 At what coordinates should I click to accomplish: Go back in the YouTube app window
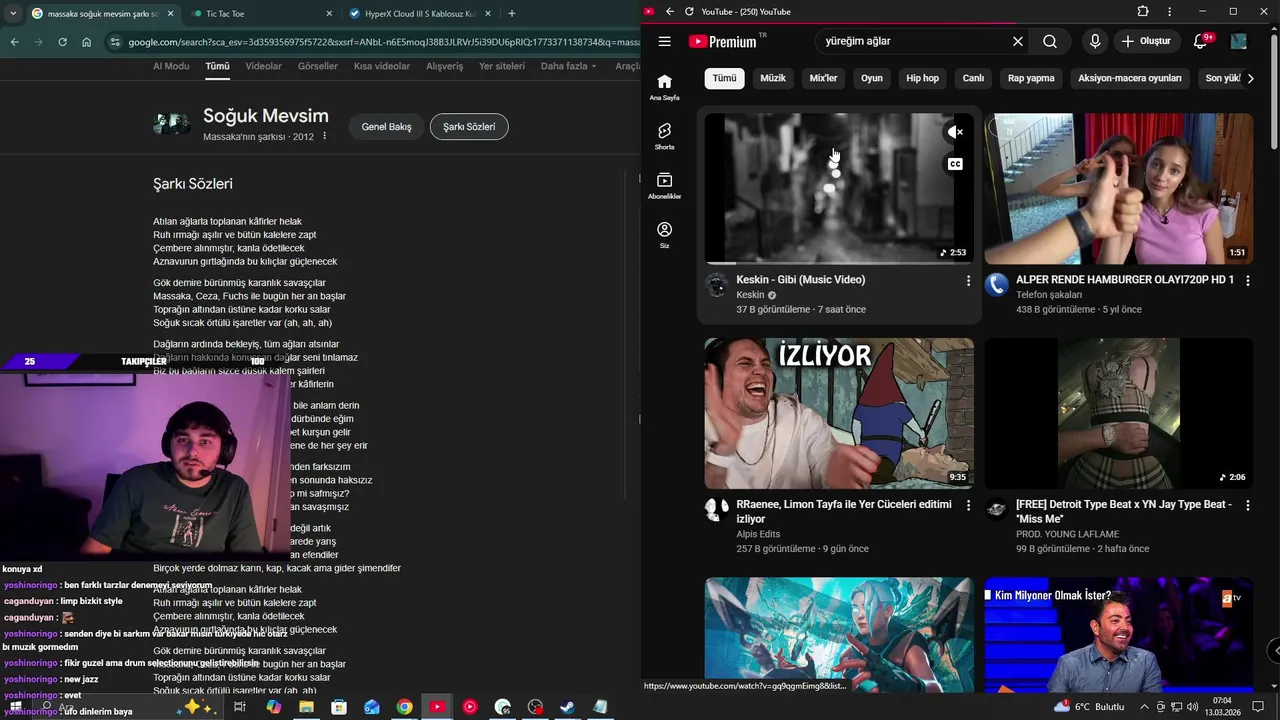(670, 11)
